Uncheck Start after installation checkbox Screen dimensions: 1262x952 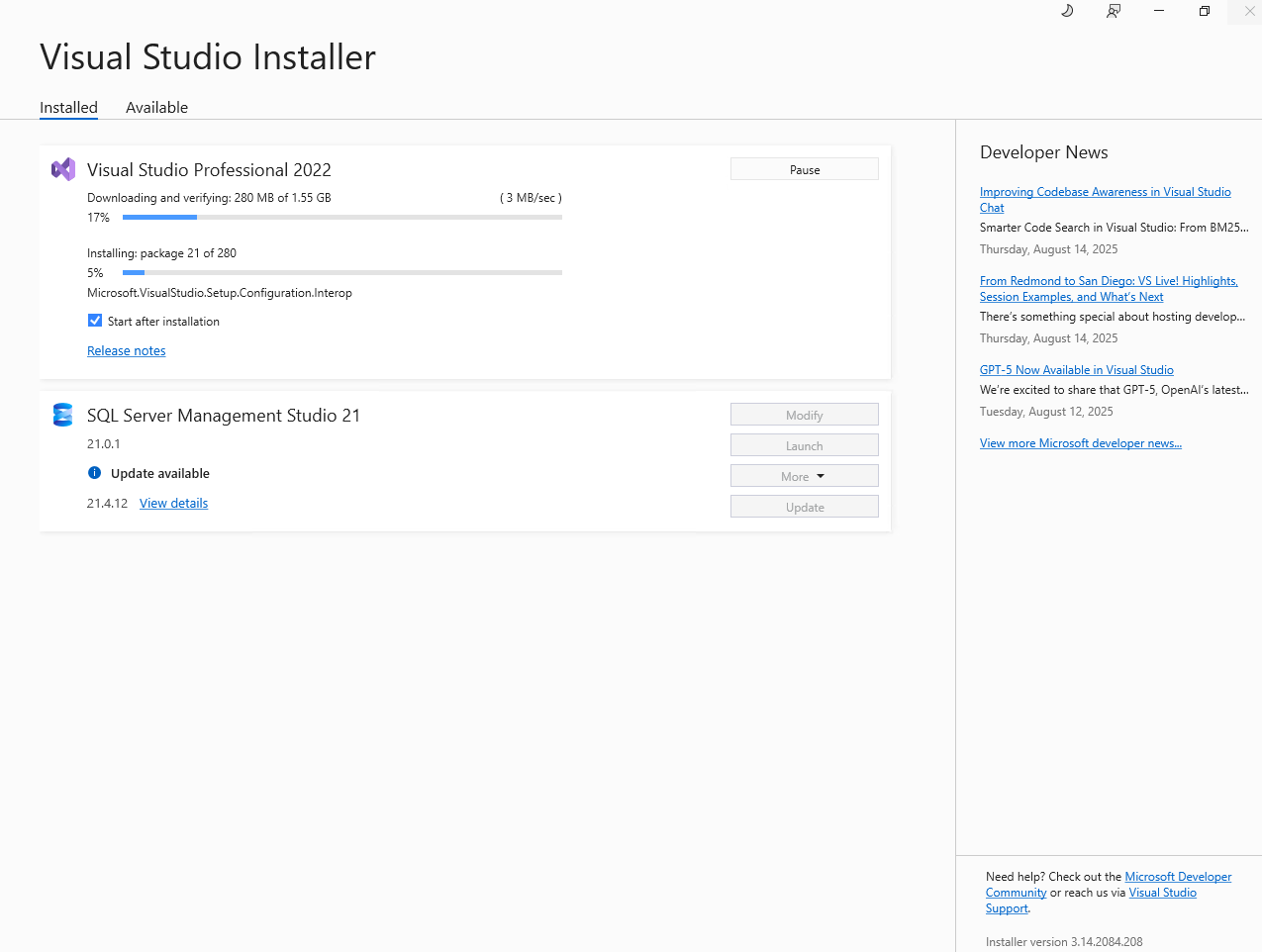95,321
